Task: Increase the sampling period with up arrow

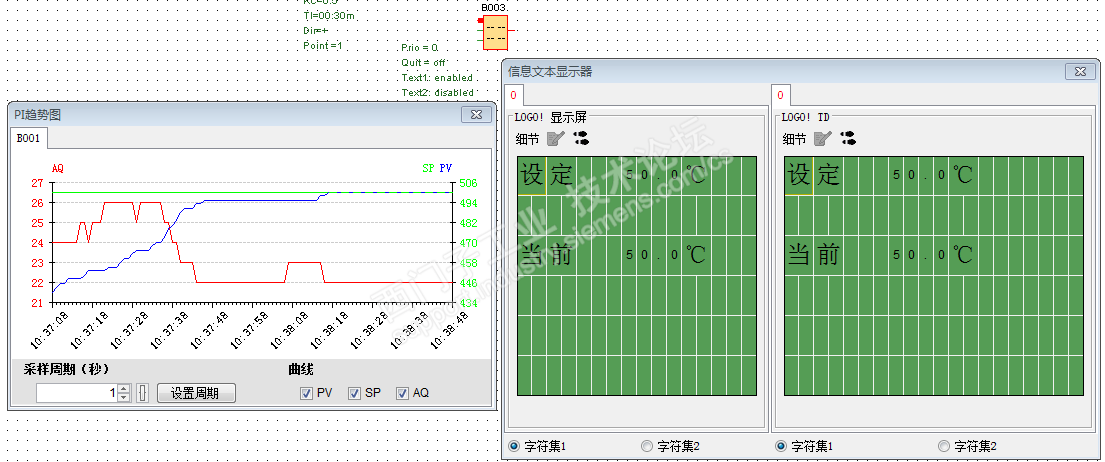Action: (x=124, y=389)
